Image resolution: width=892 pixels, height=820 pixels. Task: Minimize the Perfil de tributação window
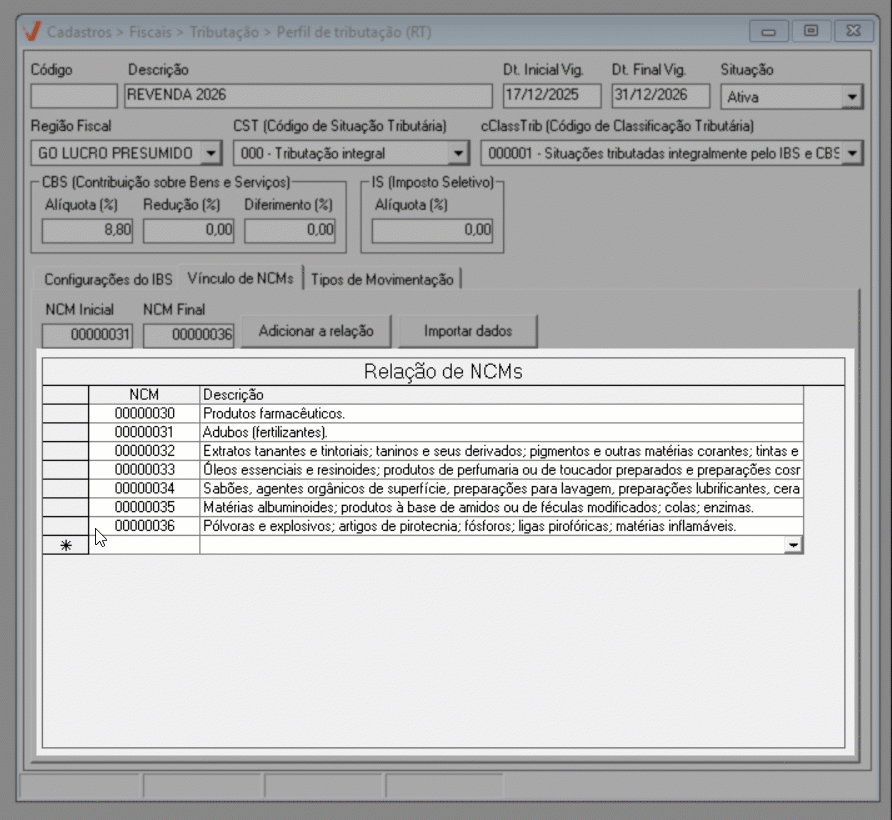769,31
